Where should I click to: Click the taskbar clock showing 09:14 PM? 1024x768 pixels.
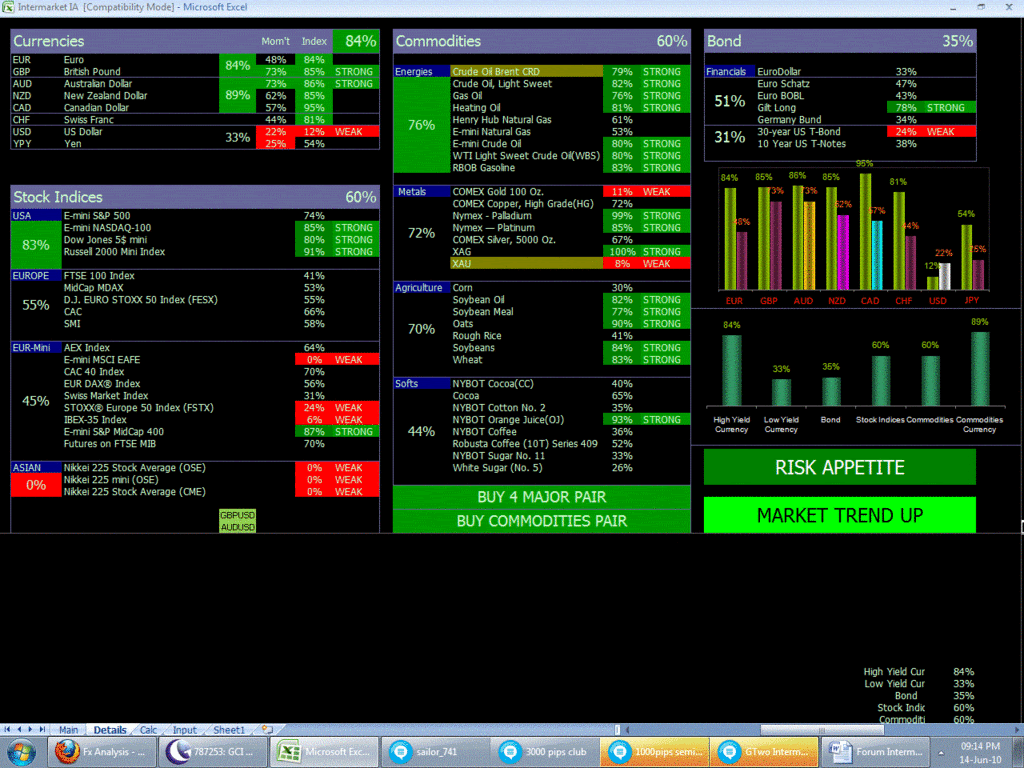point(980,752)
